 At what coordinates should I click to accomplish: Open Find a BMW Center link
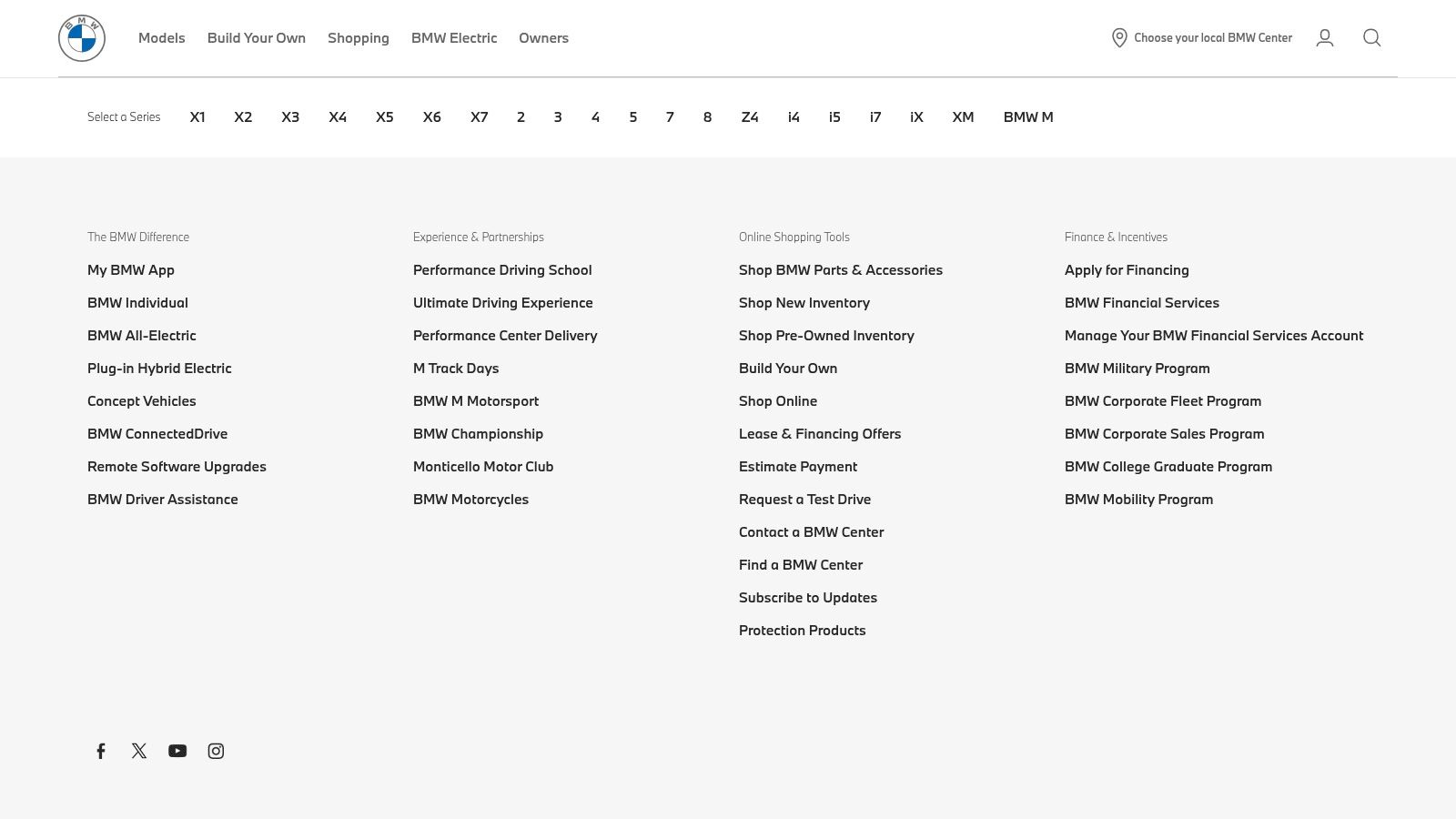coord(801,565)
